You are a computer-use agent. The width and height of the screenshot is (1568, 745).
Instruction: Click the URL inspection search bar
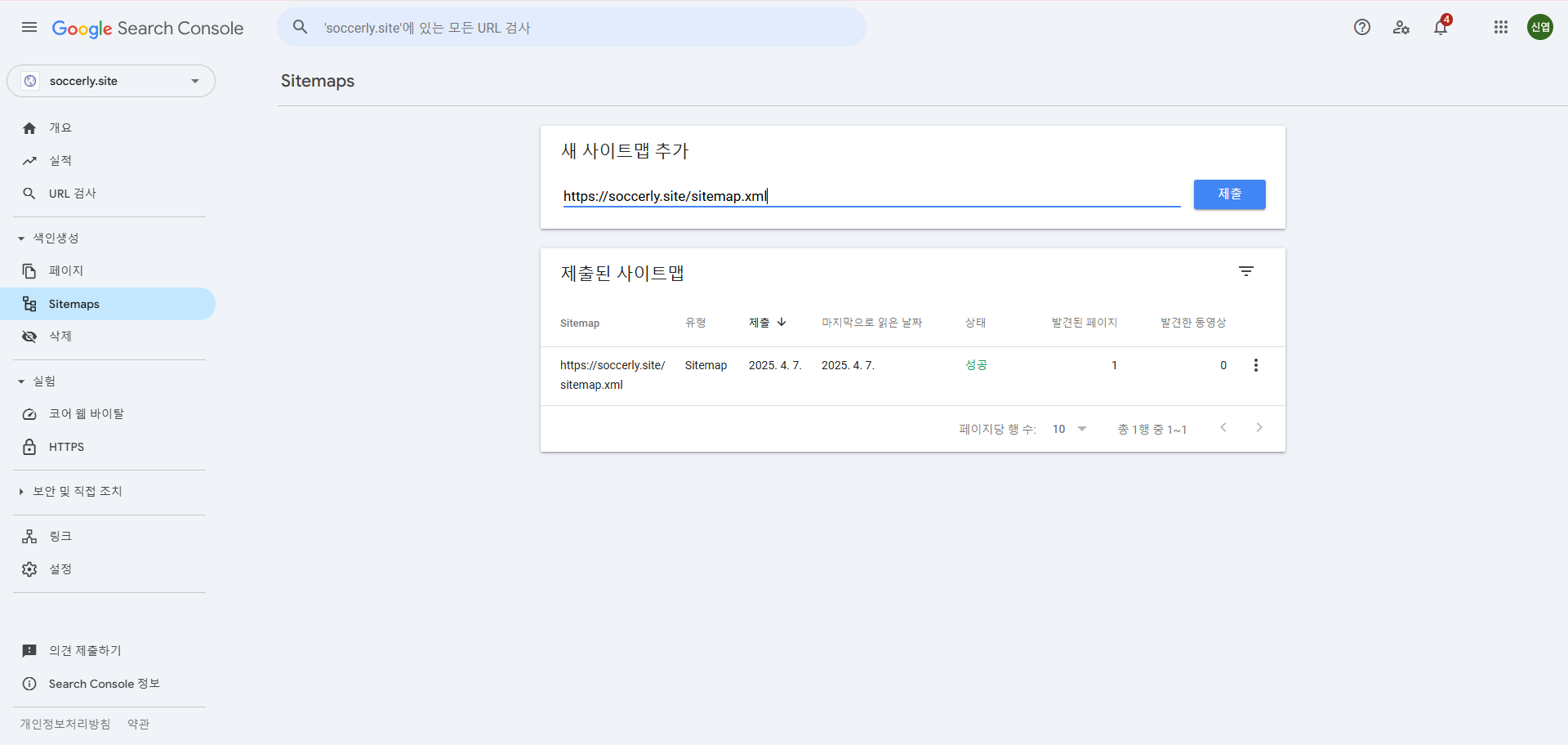[x=572, y=27]
